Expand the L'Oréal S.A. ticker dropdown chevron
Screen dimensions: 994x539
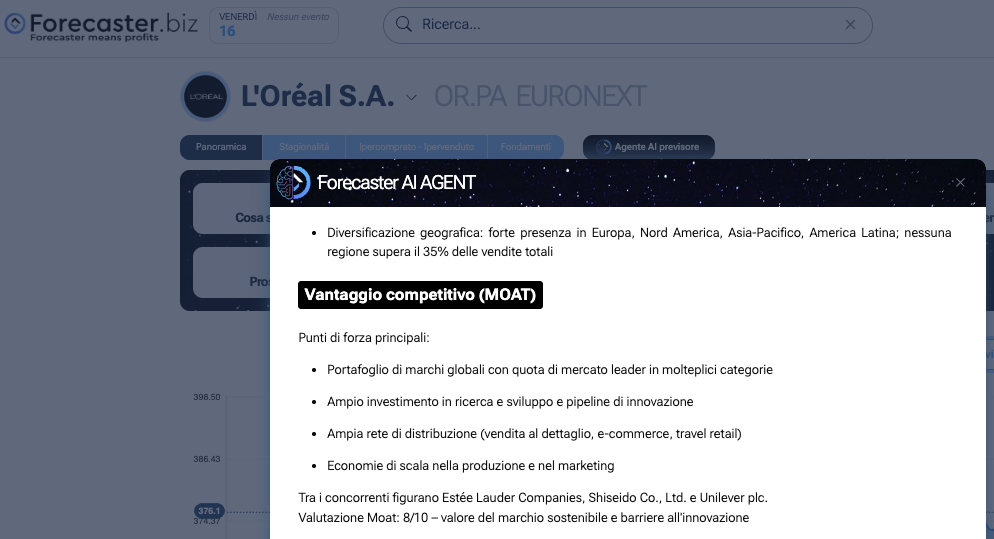(412, 97)
